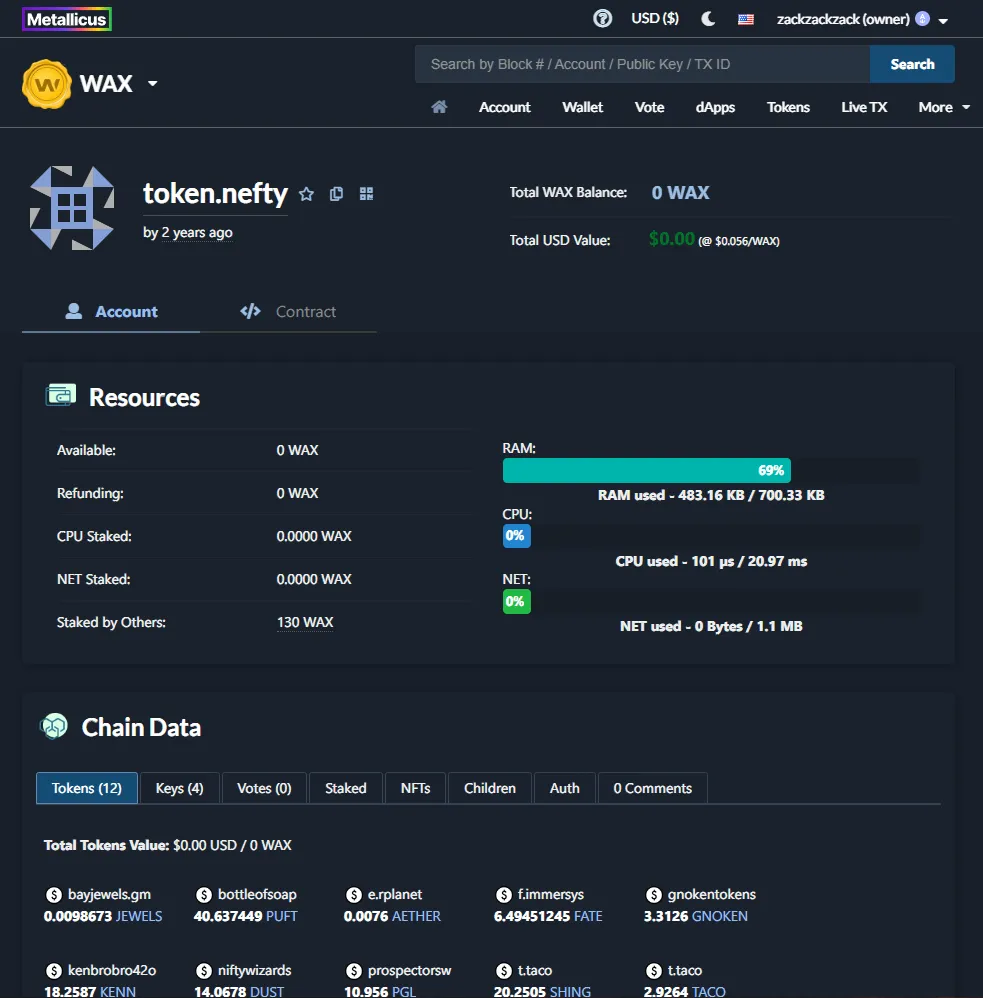Open the 0 Comments tab
The image size is (983, 998).
click(653, 788)
